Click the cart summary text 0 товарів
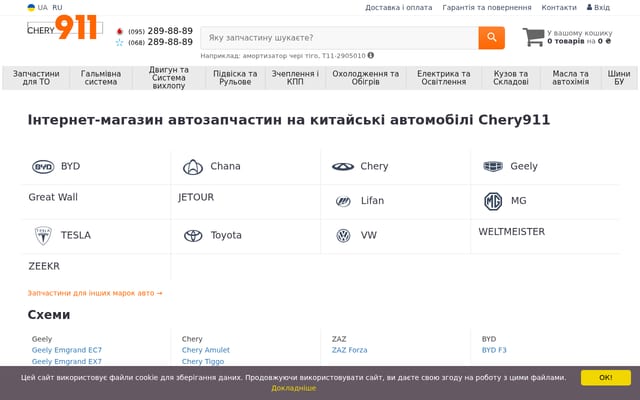 566,41
